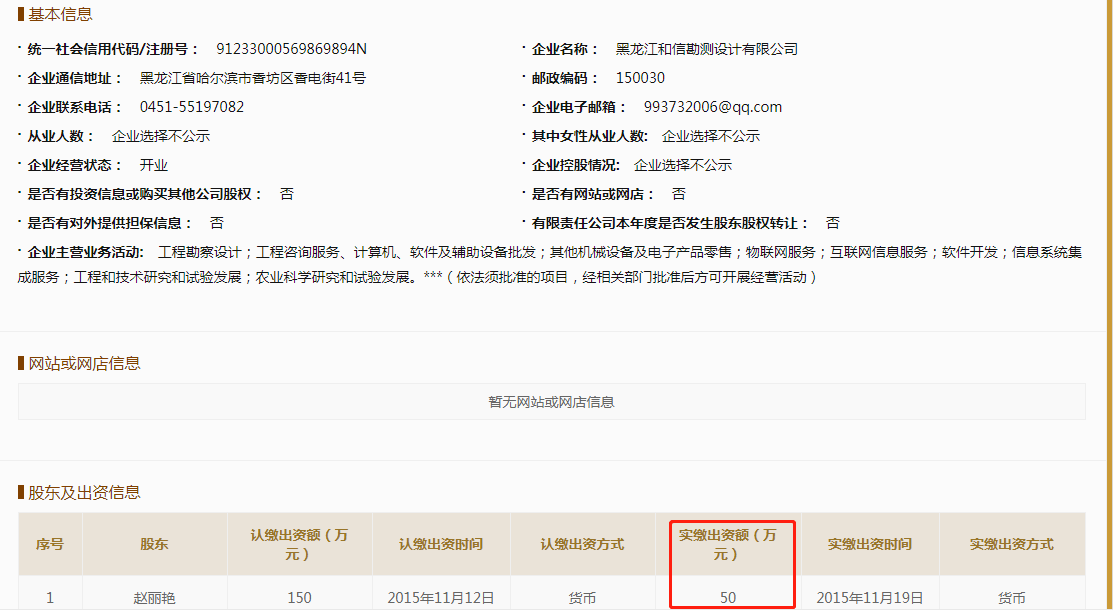Click the 网站或网店信息 section header

(84, 363)
